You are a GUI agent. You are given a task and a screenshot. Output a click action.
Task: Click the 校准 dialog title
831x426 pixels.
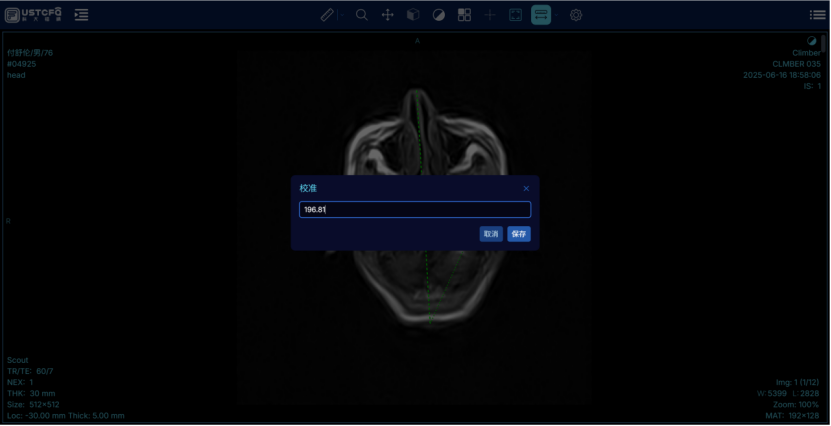click(x=308, y=188)
